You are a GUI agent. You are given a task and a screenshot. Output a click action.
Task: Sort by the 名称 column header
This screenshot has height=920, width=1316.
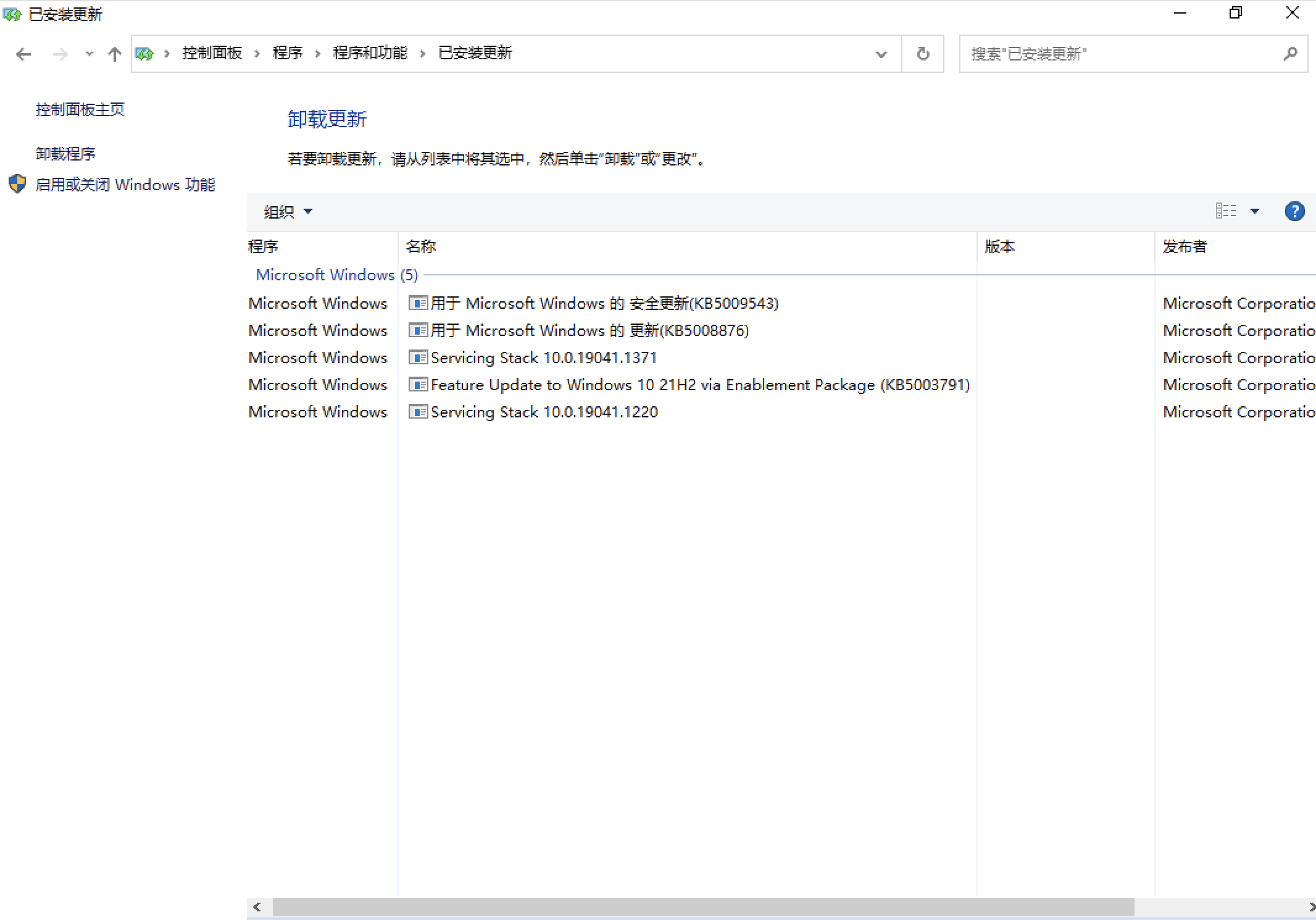tap(421, 247)
